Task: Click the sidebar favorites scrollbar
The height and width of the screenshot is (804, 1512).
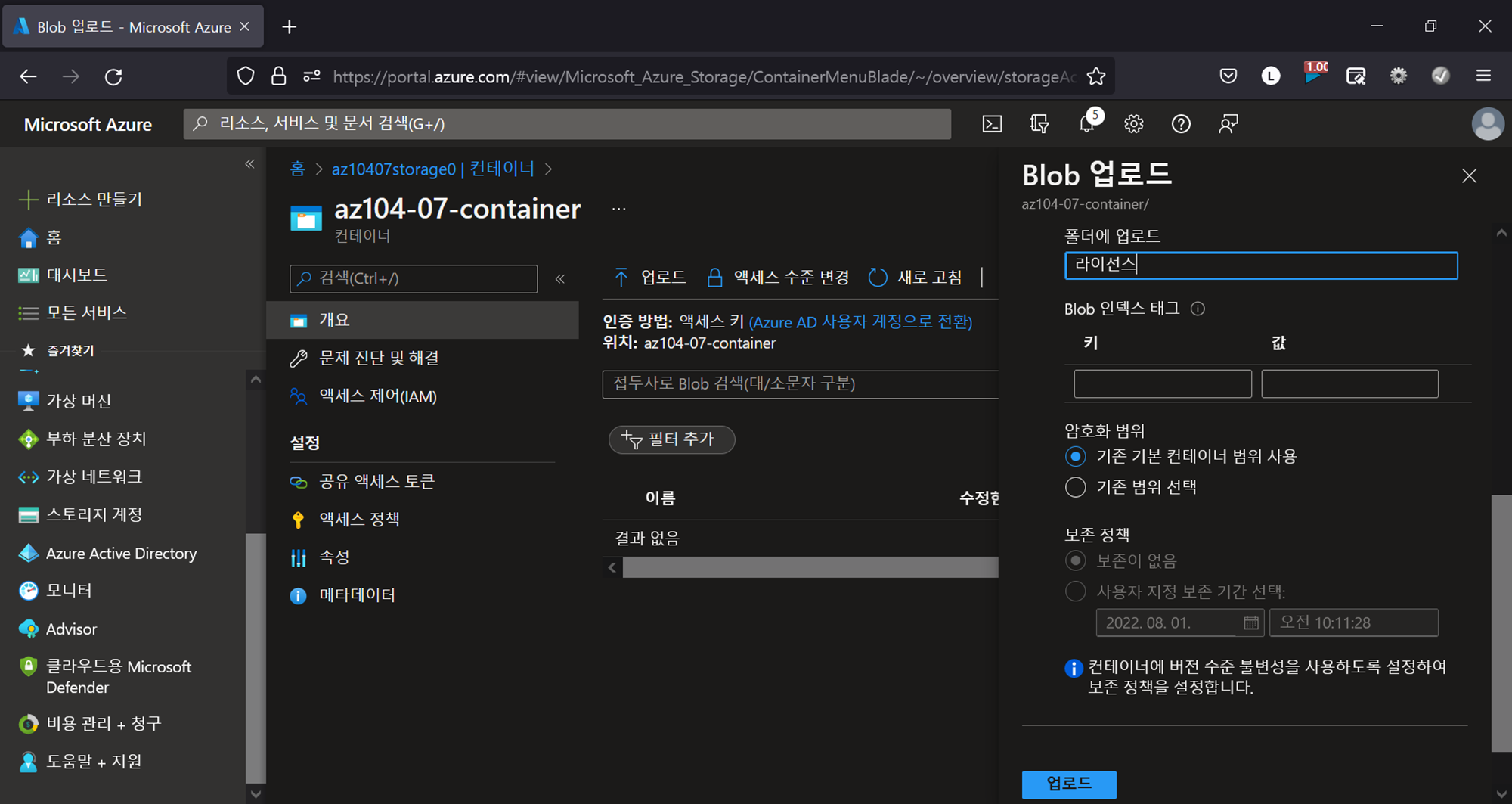Action: (x=256, y=658)
